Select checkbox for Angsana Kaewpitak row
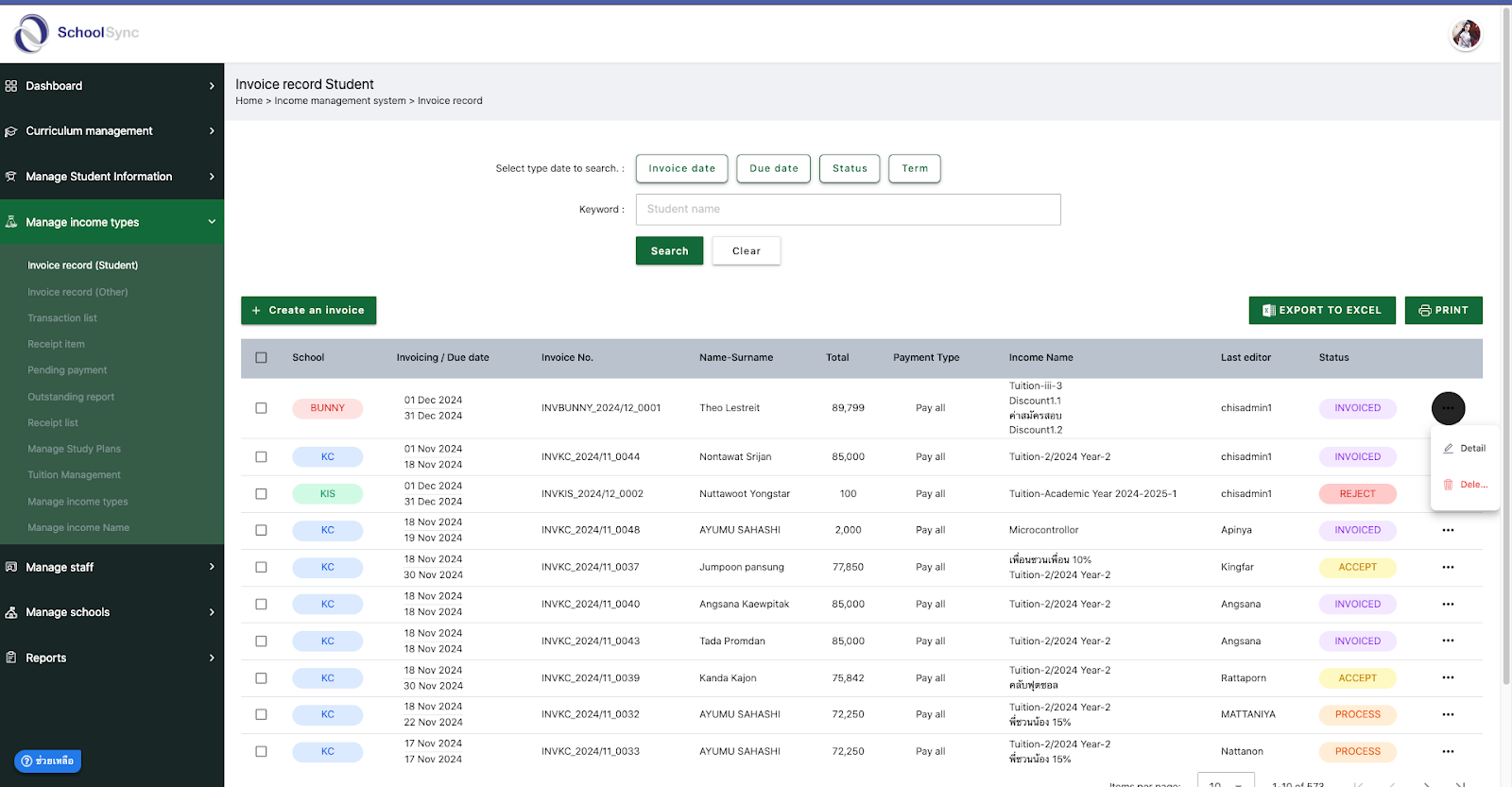 click(x=261, y=604)
